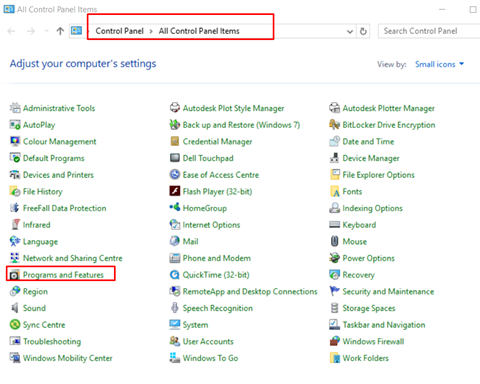Screen dimensions: 480x384
Task: Click the Autodesk Plot Style Manager icon
Action: coord(175,108)
